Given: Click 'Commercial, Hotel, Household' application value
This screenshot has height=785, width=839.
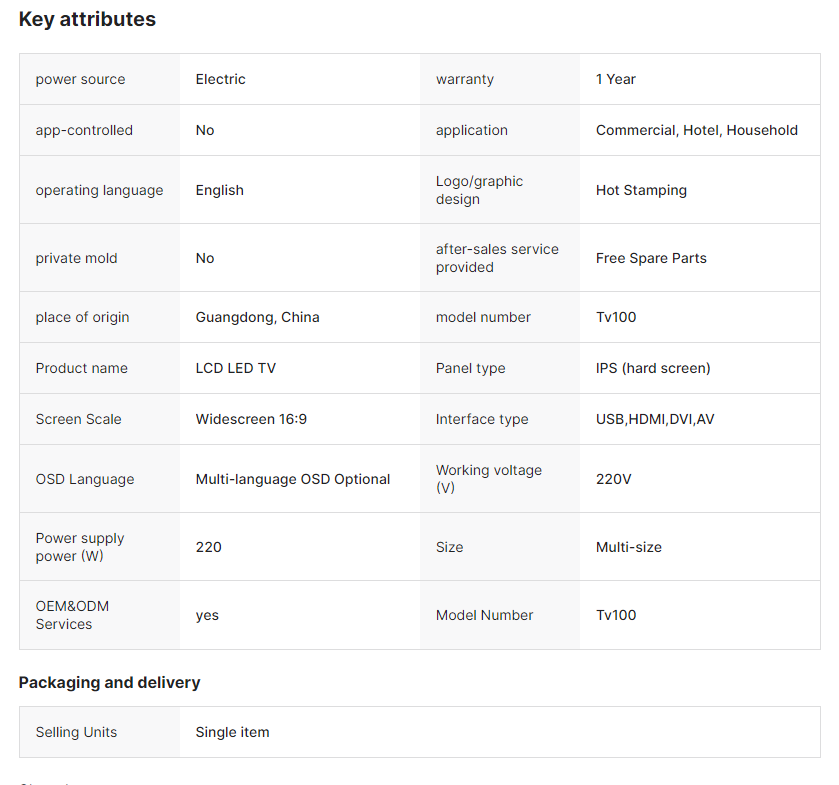Looking at the screenshot, I should coord(696,130).
